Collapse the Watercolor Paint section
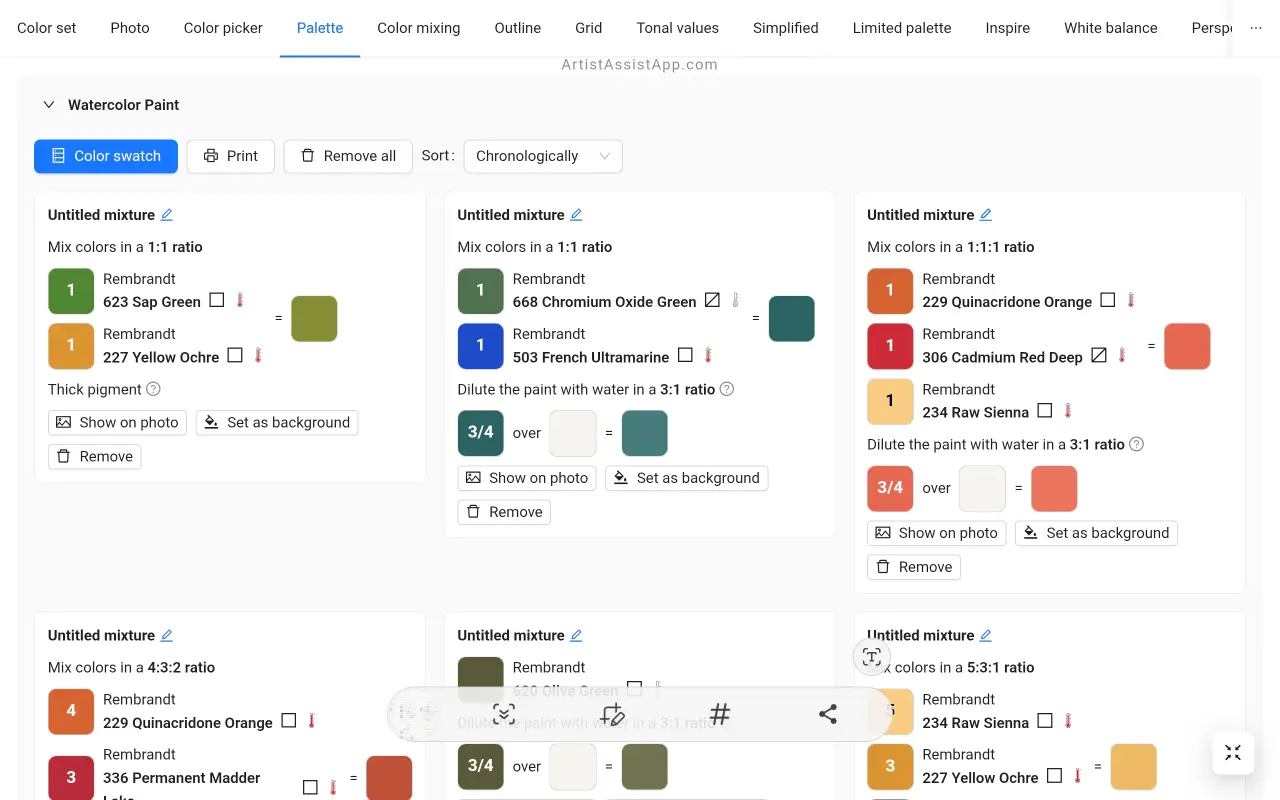The width and height of the screenshot is (1280, 800). tap(48, 105)
